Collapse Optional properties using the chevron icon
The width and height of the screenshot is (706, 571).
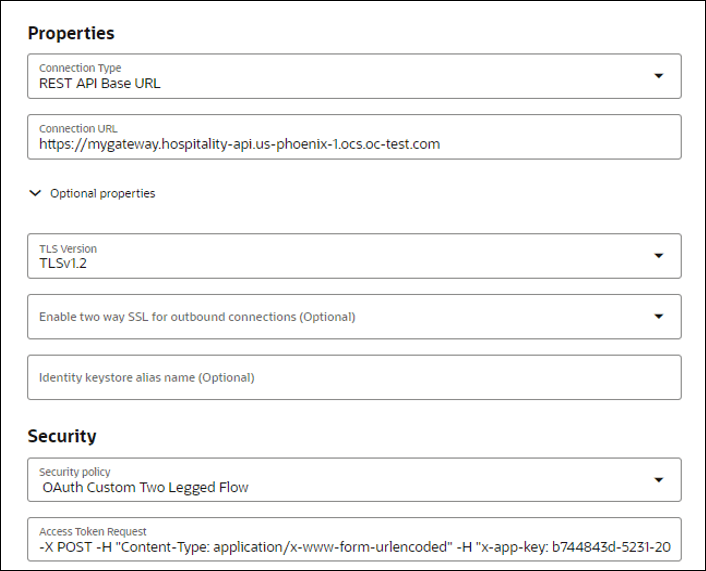click(35, 193)
